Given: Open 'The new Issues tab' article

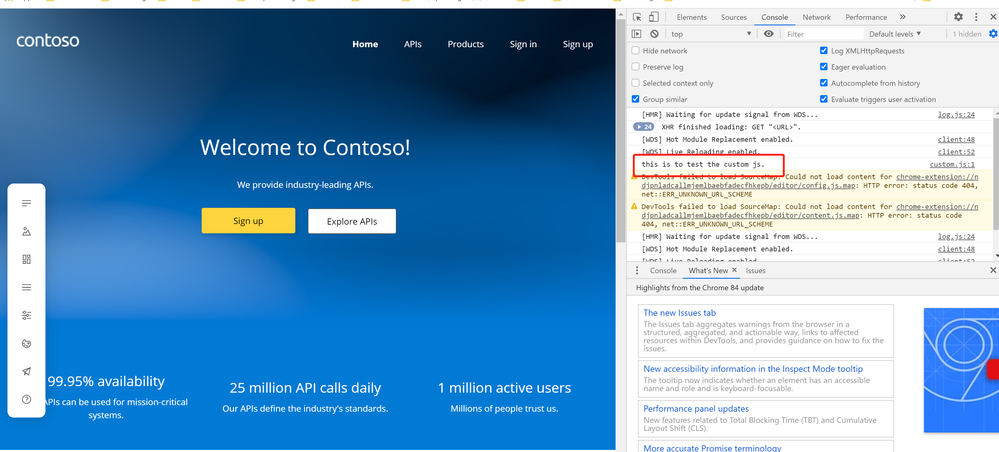Looking at the screenshot, I should [x=679, y=312].
